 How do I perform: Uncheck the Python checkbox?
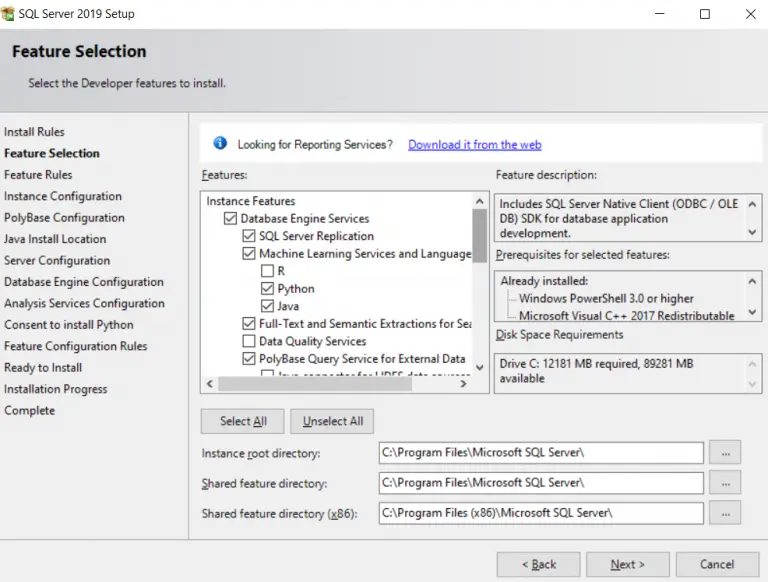pos(267,289)
